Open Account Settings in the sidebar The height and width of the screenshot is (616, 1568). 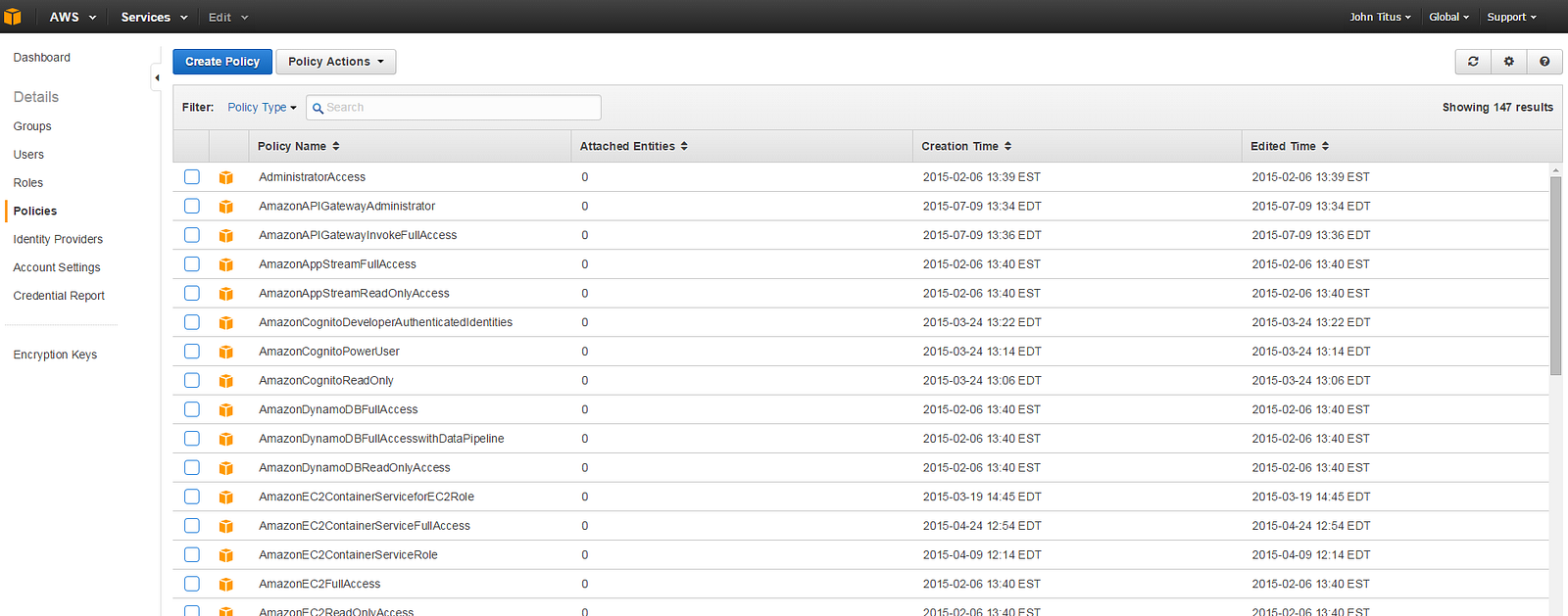pos(57,267)
